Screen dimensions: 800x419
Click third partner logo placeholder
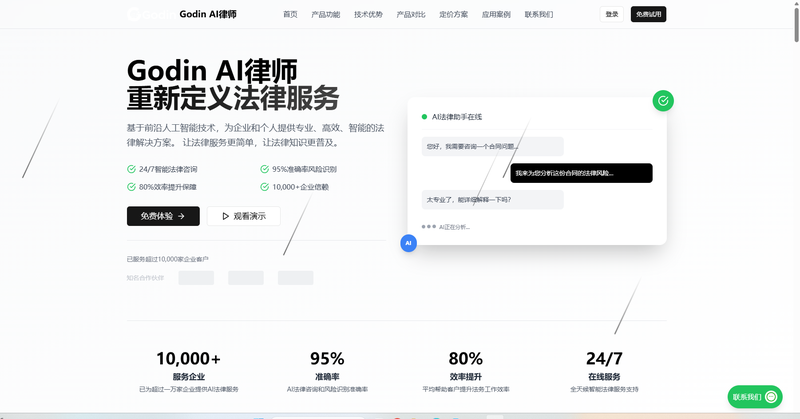[295, 278]
